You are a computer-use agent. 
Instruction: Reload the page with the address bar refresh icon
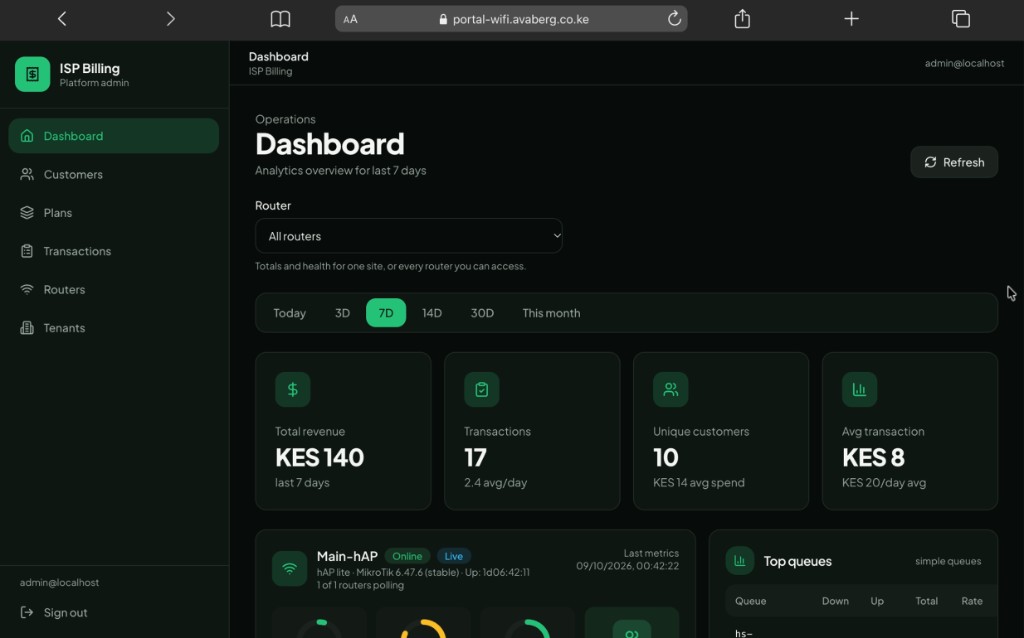click(674, 19)
